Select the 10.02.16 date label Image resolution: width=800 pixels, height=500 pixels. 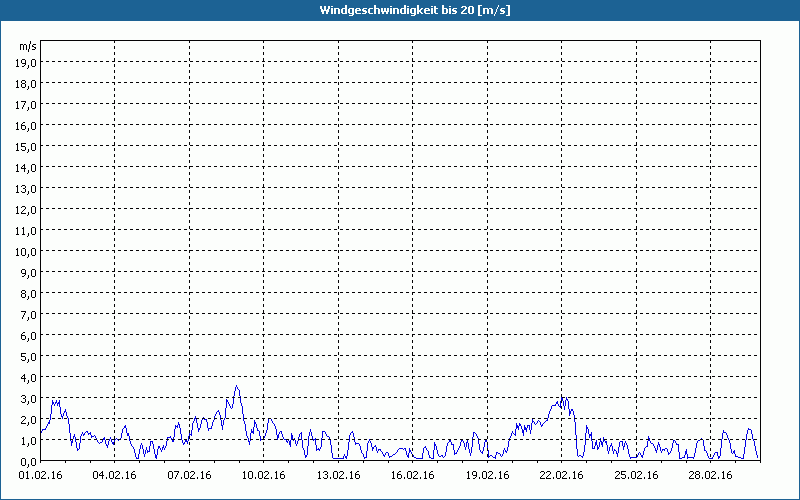pyautogui.click(x=264, y=476)
